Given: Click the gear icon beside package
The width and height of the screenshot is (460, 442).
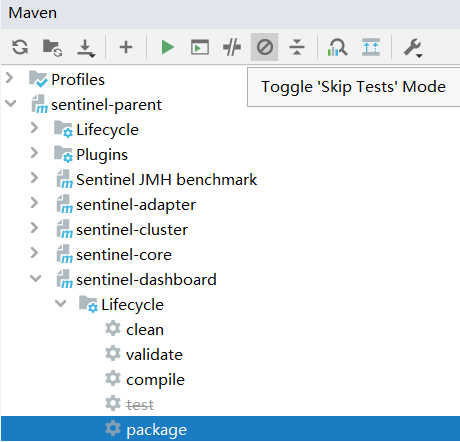Looking at the screenshot, I should 113,428.
